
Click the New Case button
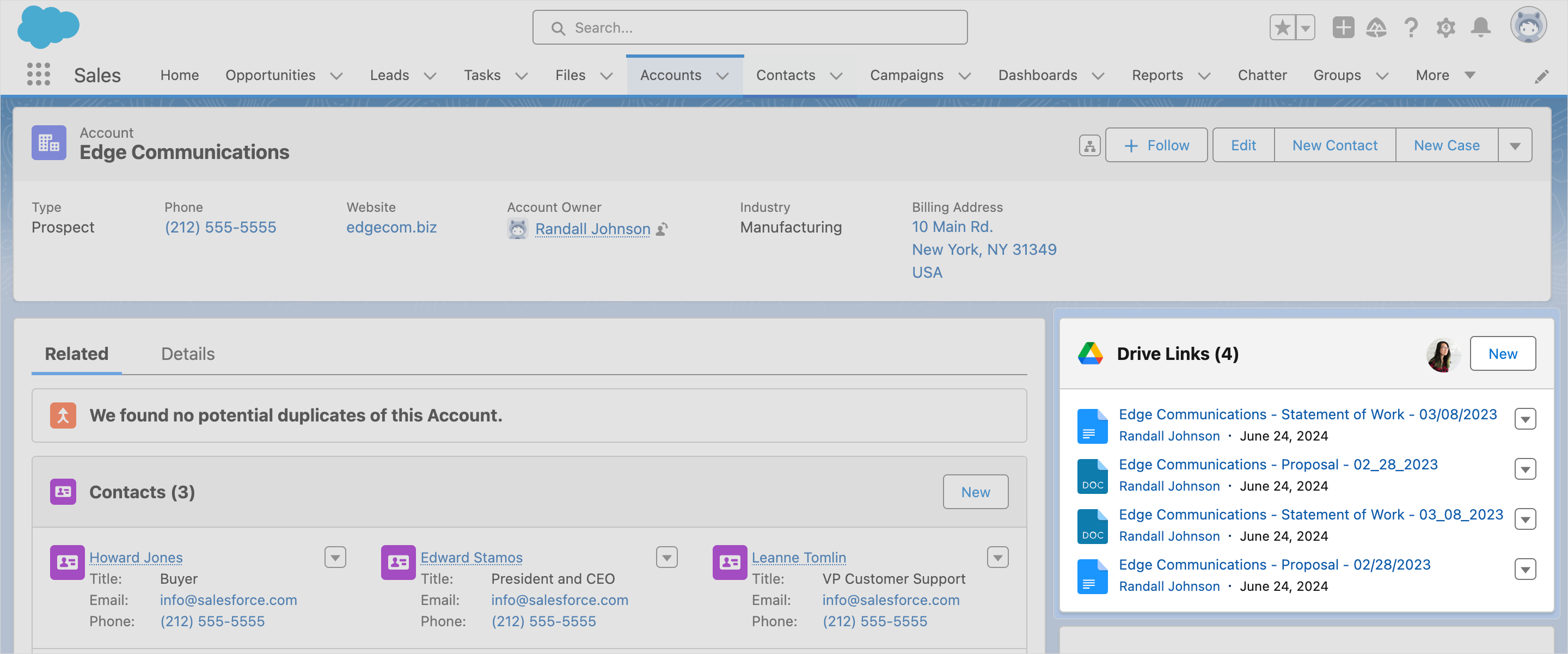tap(1446, 145)
